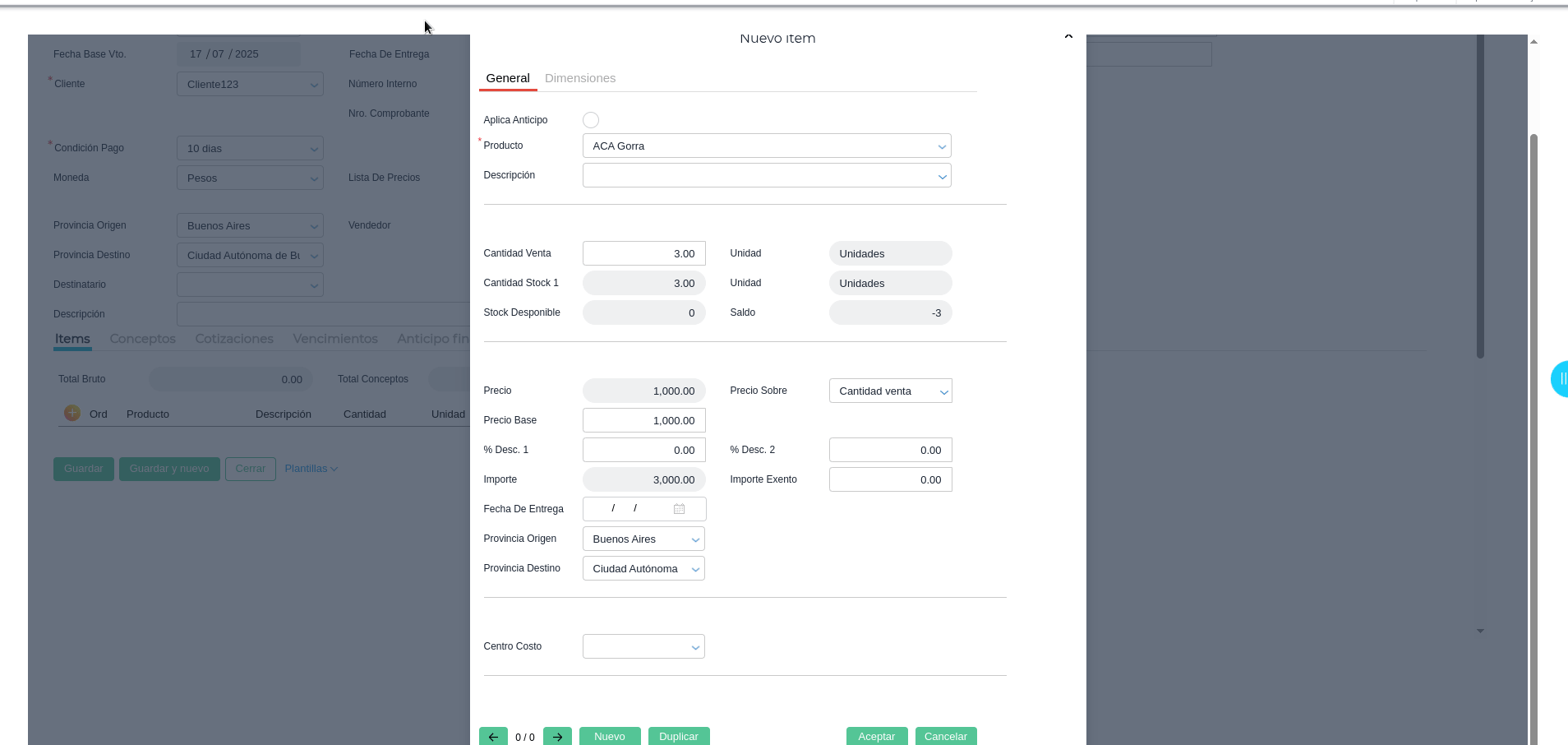Expand the Producto dropdown

tap(941, 146)
